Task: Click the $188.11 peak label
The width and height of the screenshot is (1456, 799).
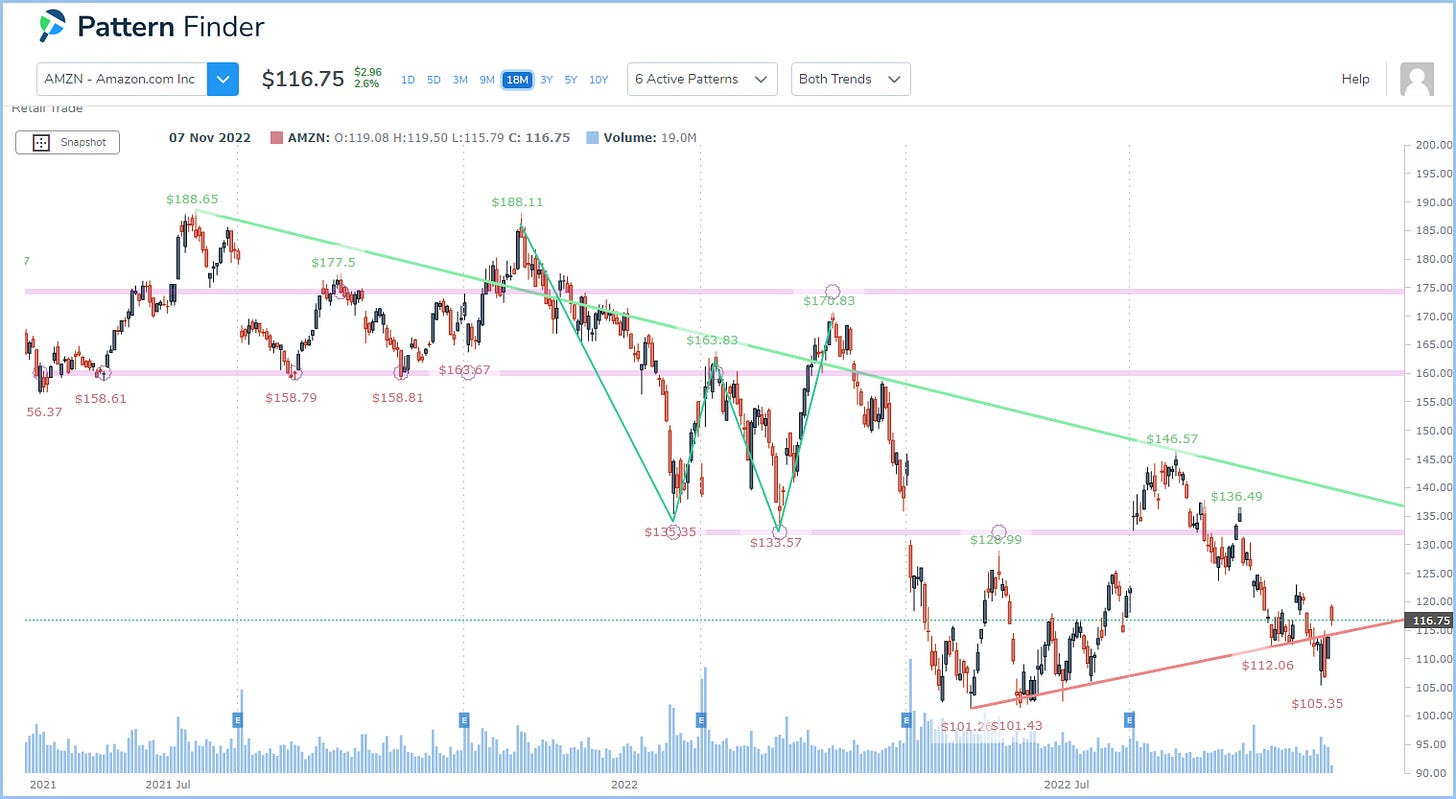Action: pos(517,202)
